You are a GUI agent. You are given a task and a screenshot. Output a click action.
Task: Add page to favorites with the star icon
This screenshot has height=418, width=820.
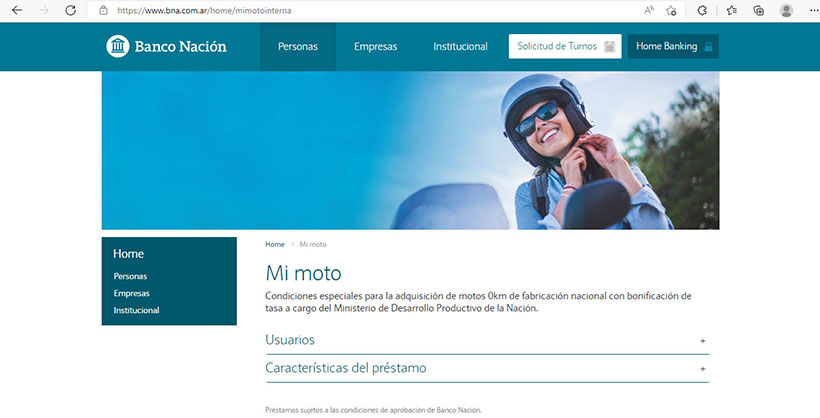click(671, 10)
